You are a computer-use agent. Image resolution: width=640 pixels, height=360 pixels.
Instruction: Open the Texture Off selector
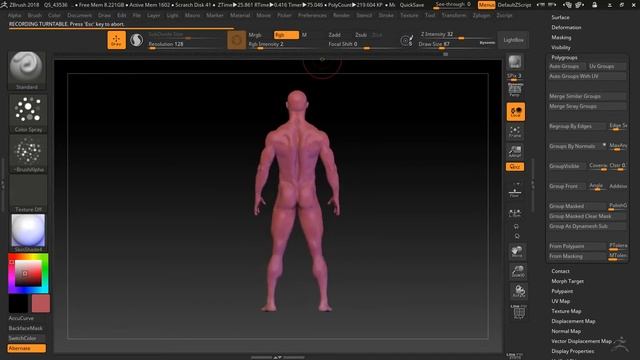(x=28, y=194)
